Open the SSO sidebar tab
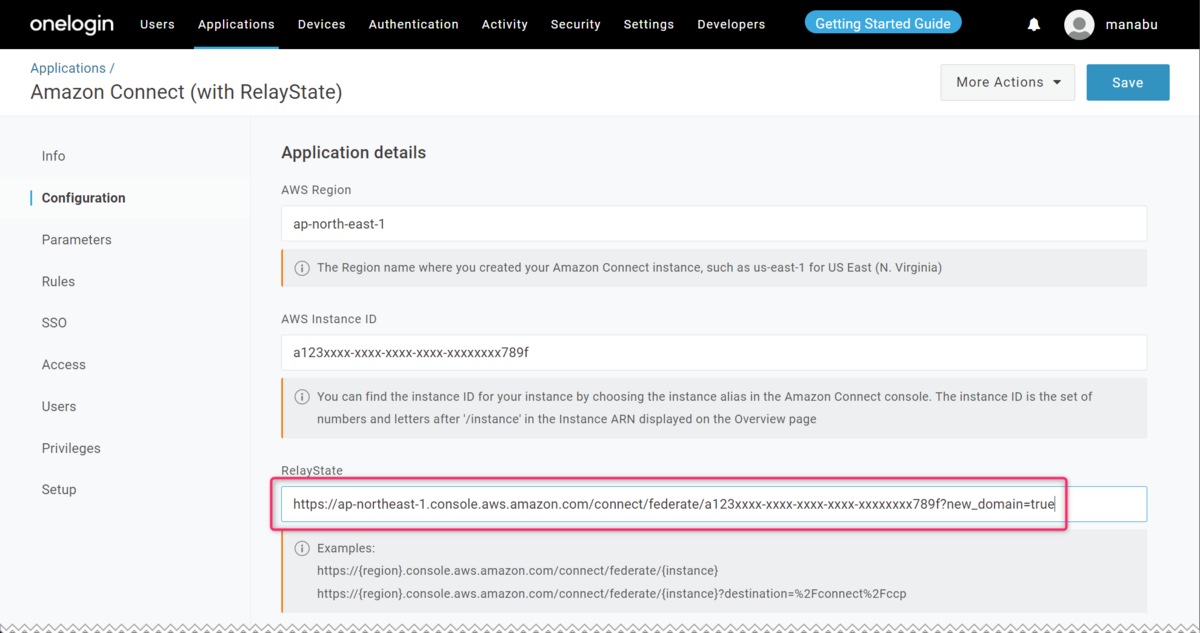Viewport: 1200px width, 633px height. [54, 323]
